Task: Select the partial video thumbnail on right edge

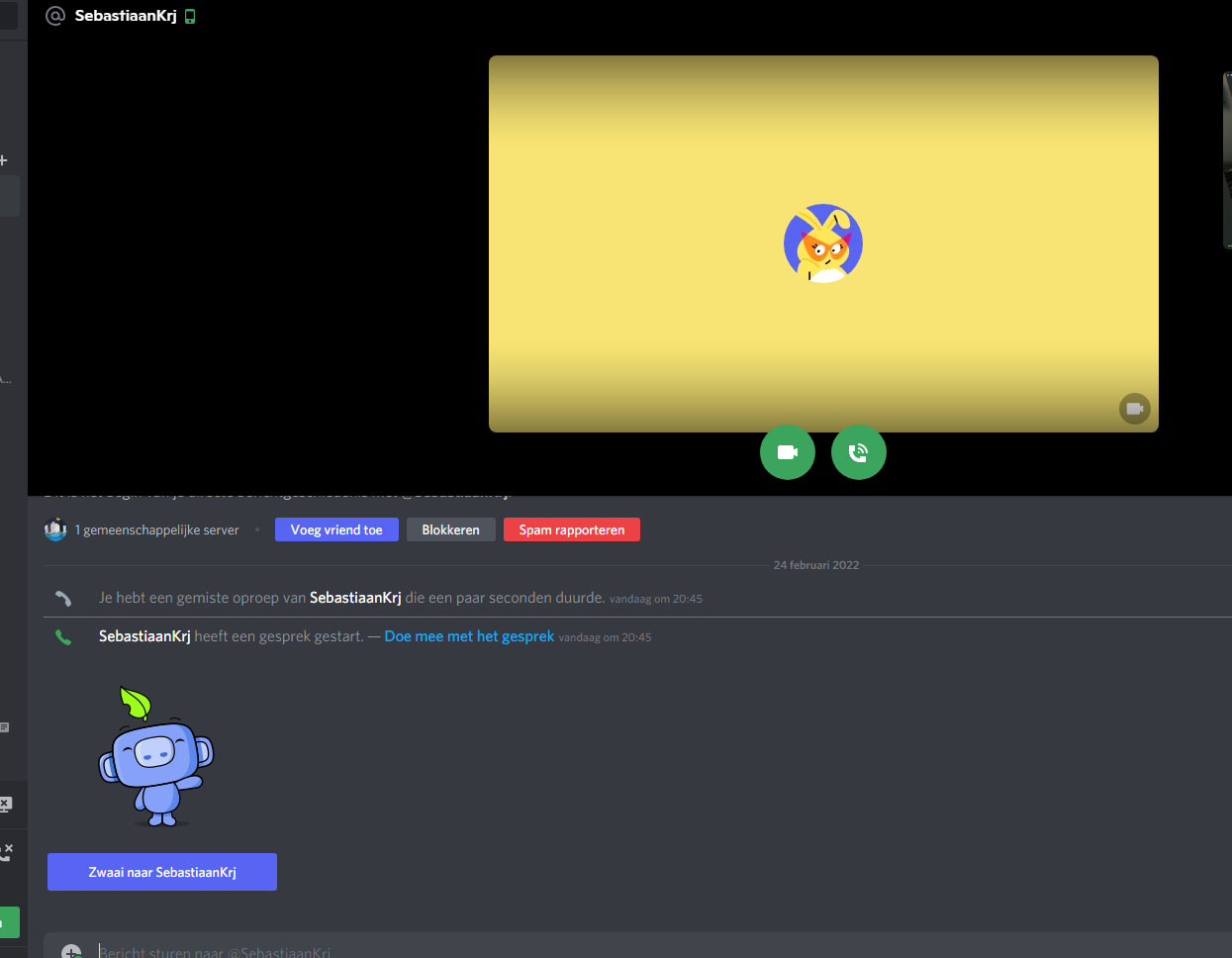Action: click(x=1227, y=160)
